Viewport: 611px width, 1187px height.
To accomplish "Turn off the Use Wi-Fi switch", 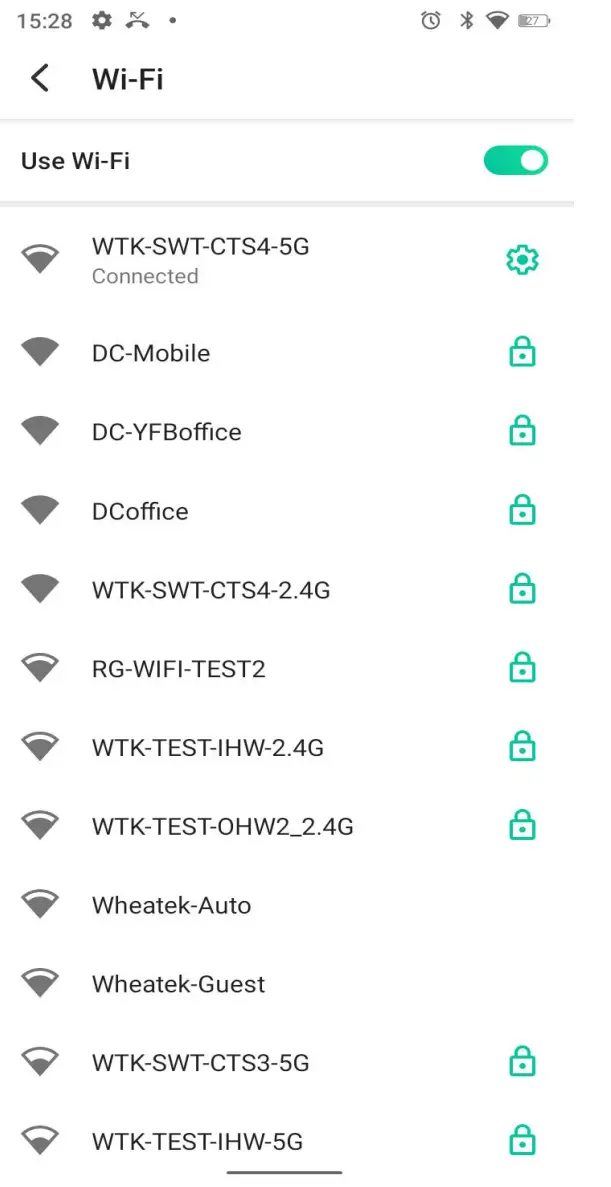I will (515, 160).
